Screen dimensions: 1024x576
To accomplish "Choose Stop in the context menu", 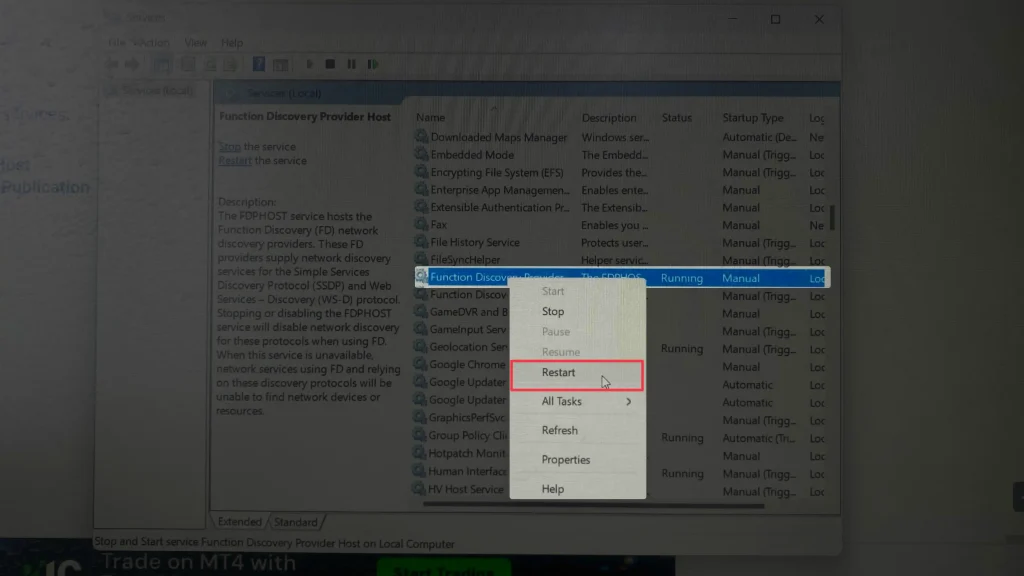I will click(x=553, y=312).
